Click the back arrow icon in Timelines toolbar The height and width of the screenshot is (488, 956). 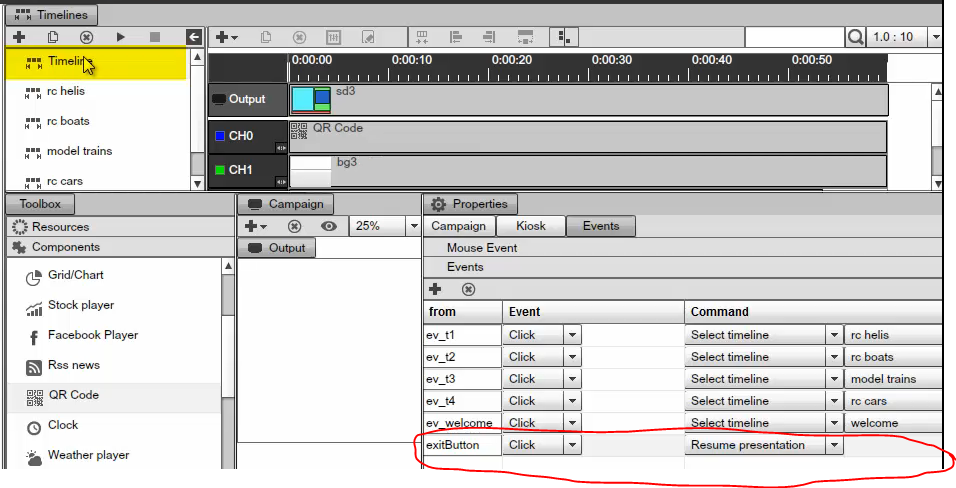tap(194, 37)
